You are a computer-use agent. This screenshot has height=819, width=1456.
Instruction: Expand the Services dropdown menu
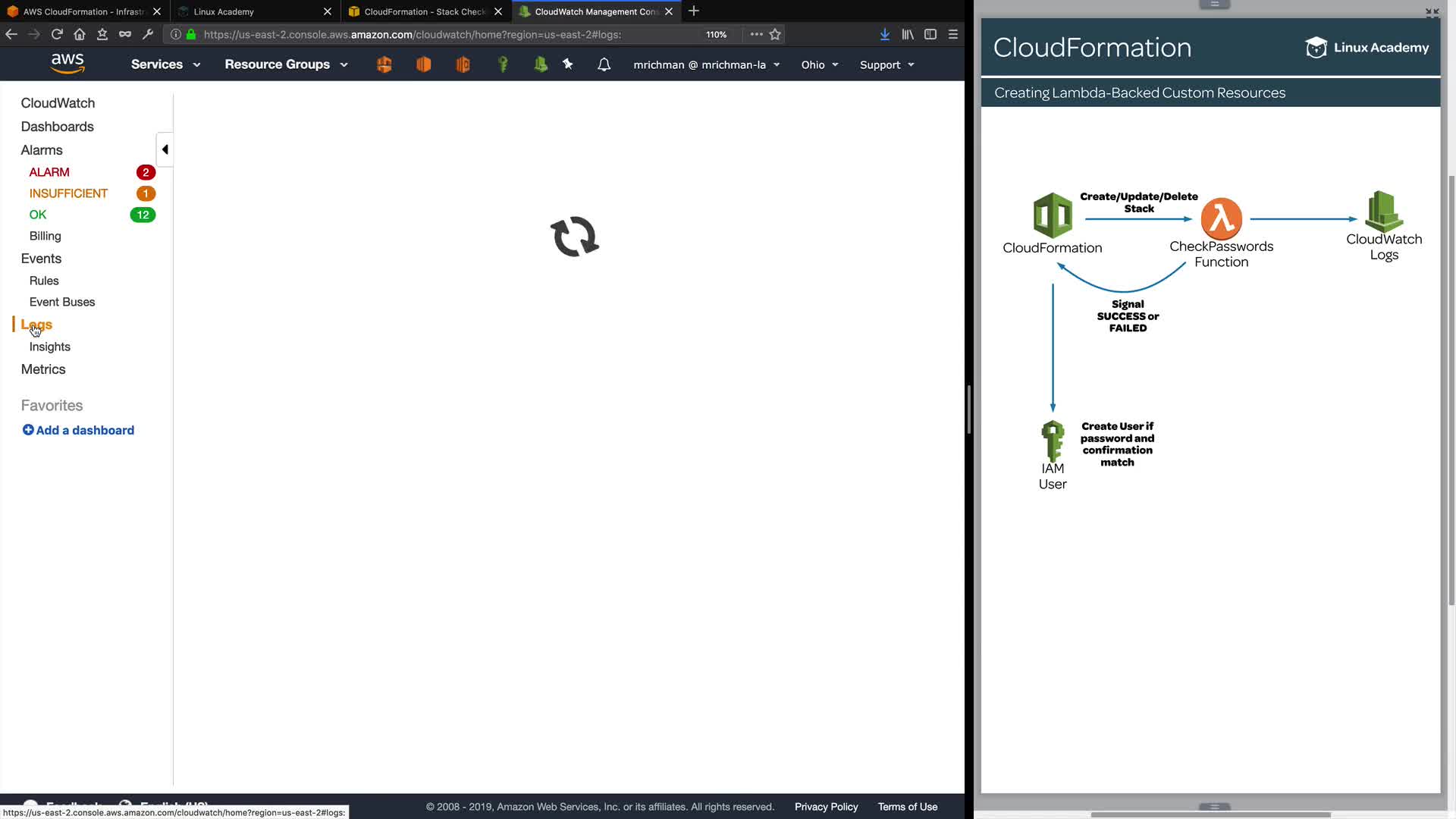coord(165,64)
